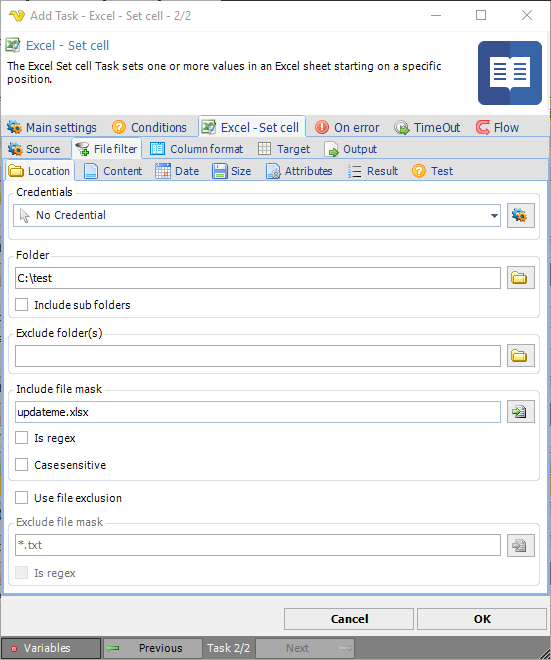Screen dimensions: 551x660
Task: Switch to Flow tab
Action: coord(498,127)
